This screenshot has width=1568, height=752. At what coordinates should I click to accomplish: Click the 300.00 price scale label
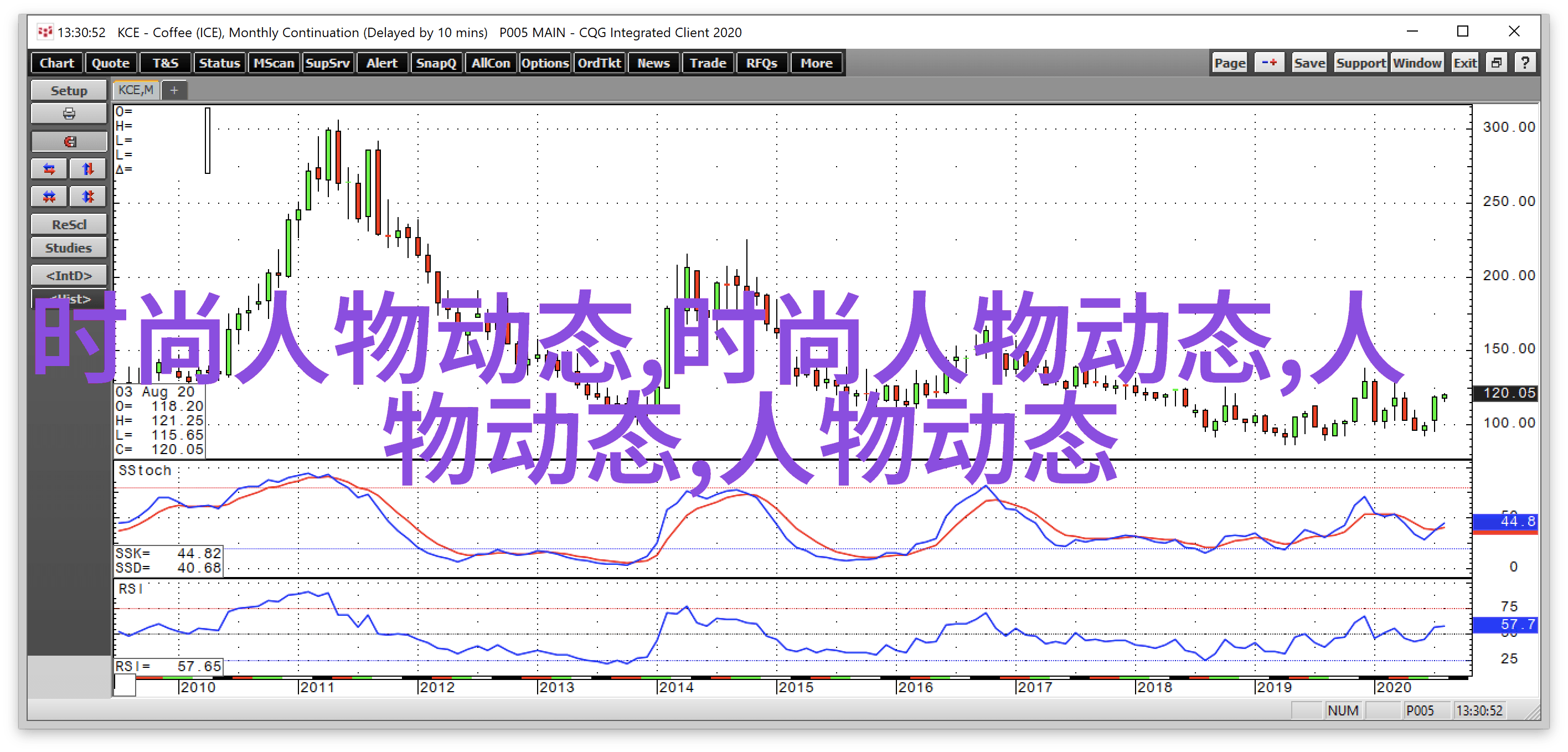(1509, 127)
